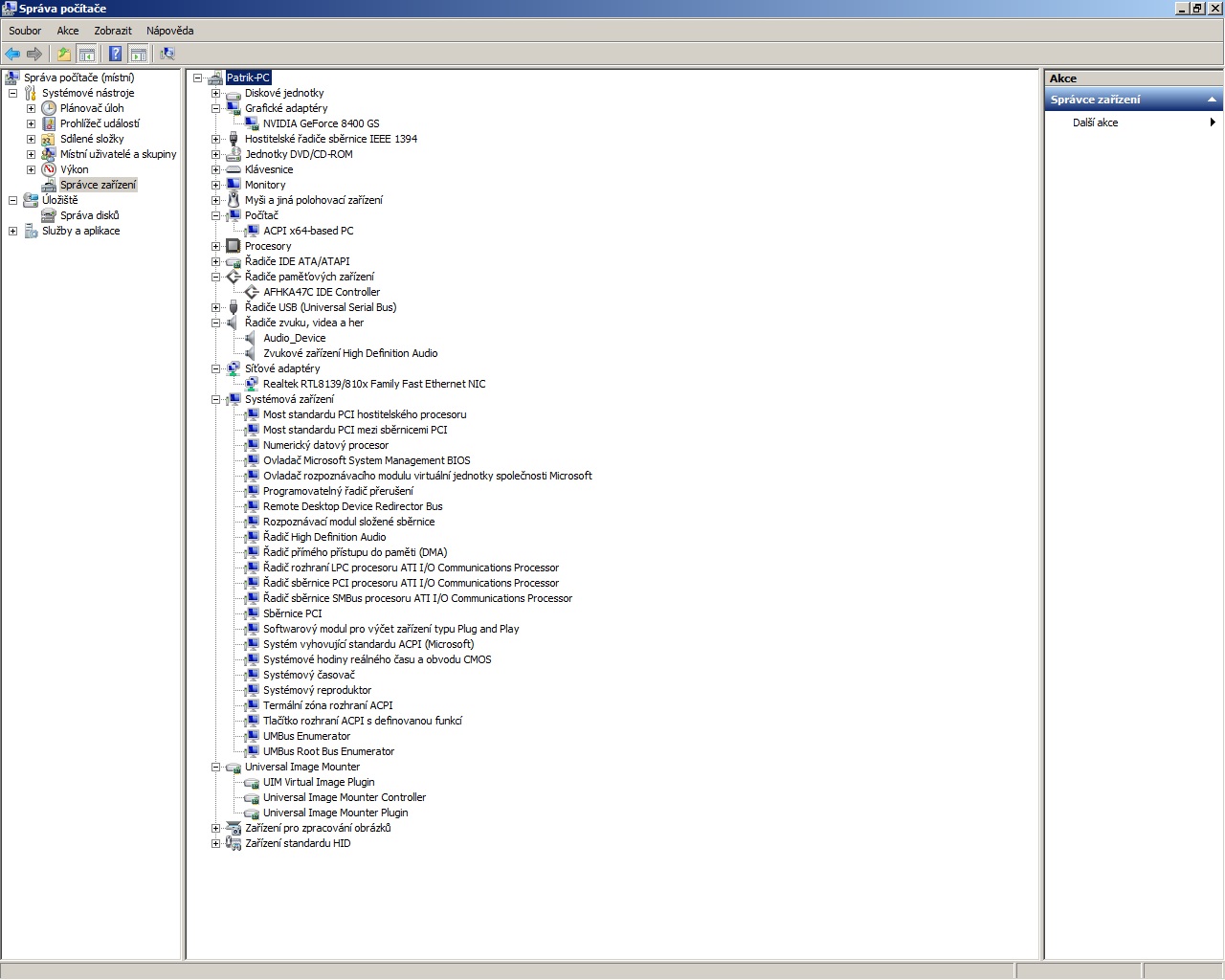Click the Plánovač úloh clock icon
This screenshot has height=980, width=1225.
[49, 108]
